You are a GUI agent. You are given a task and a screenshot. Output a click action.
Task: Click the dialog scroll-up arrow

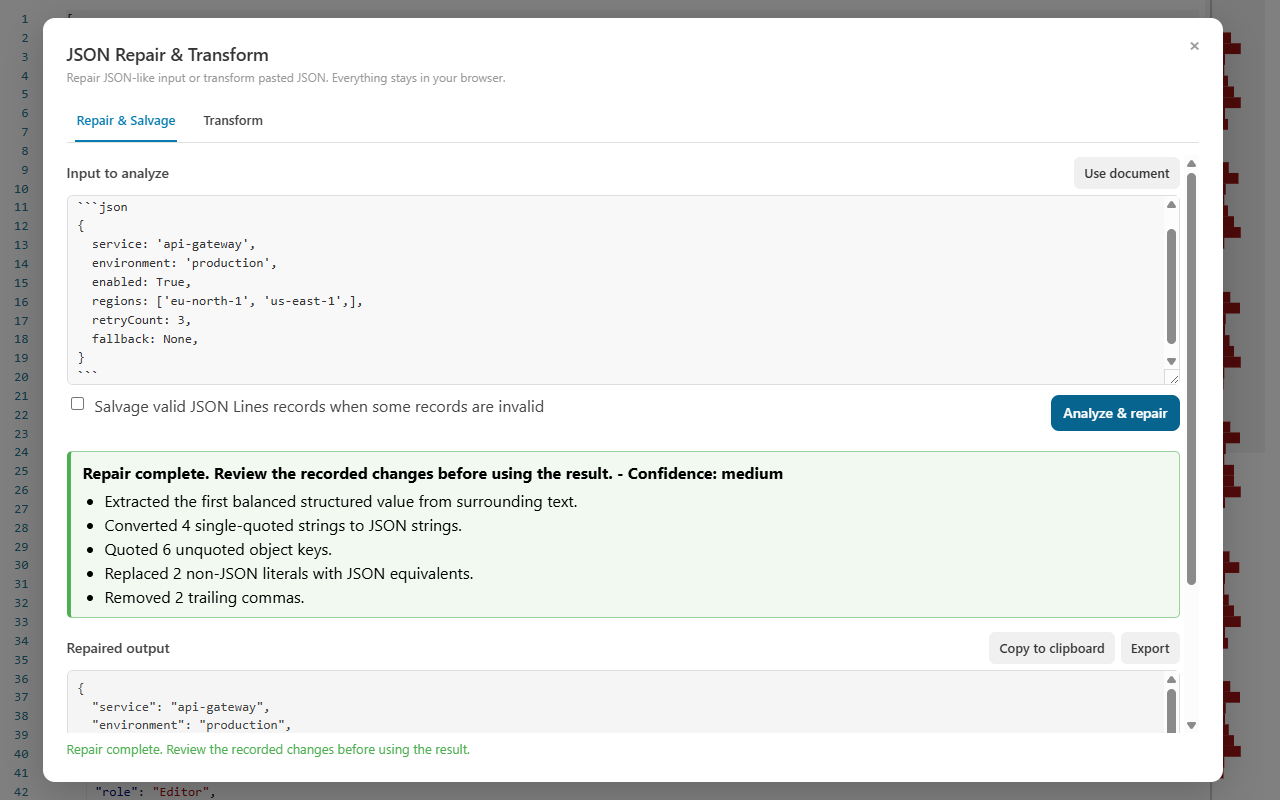(x=1191, y=164)
